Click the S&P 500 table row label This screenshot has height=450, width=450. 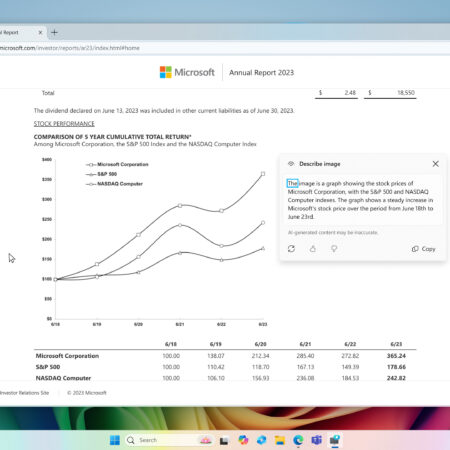48,367
